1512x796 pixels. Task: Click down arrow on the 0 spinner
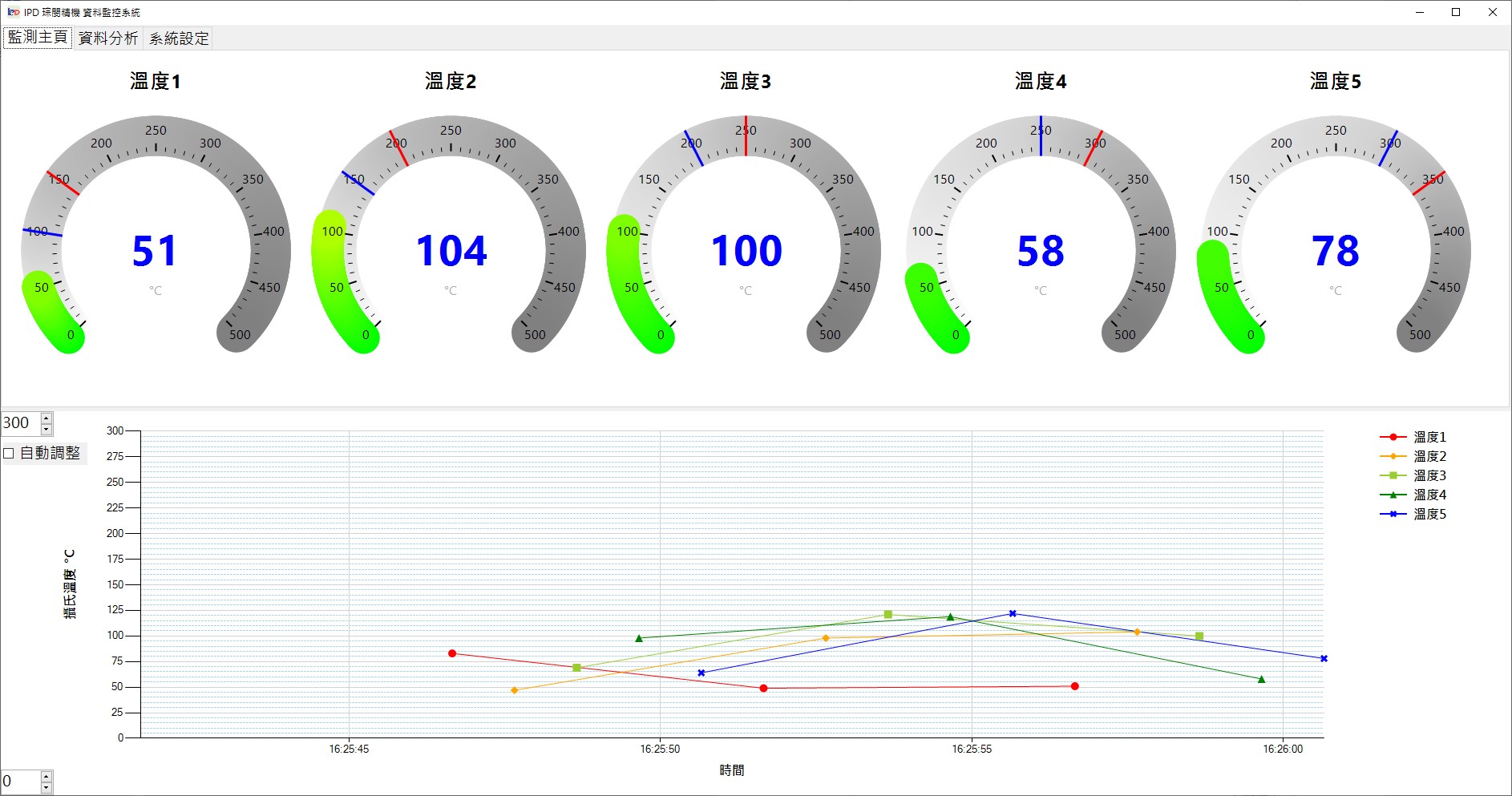coord(46,787)
